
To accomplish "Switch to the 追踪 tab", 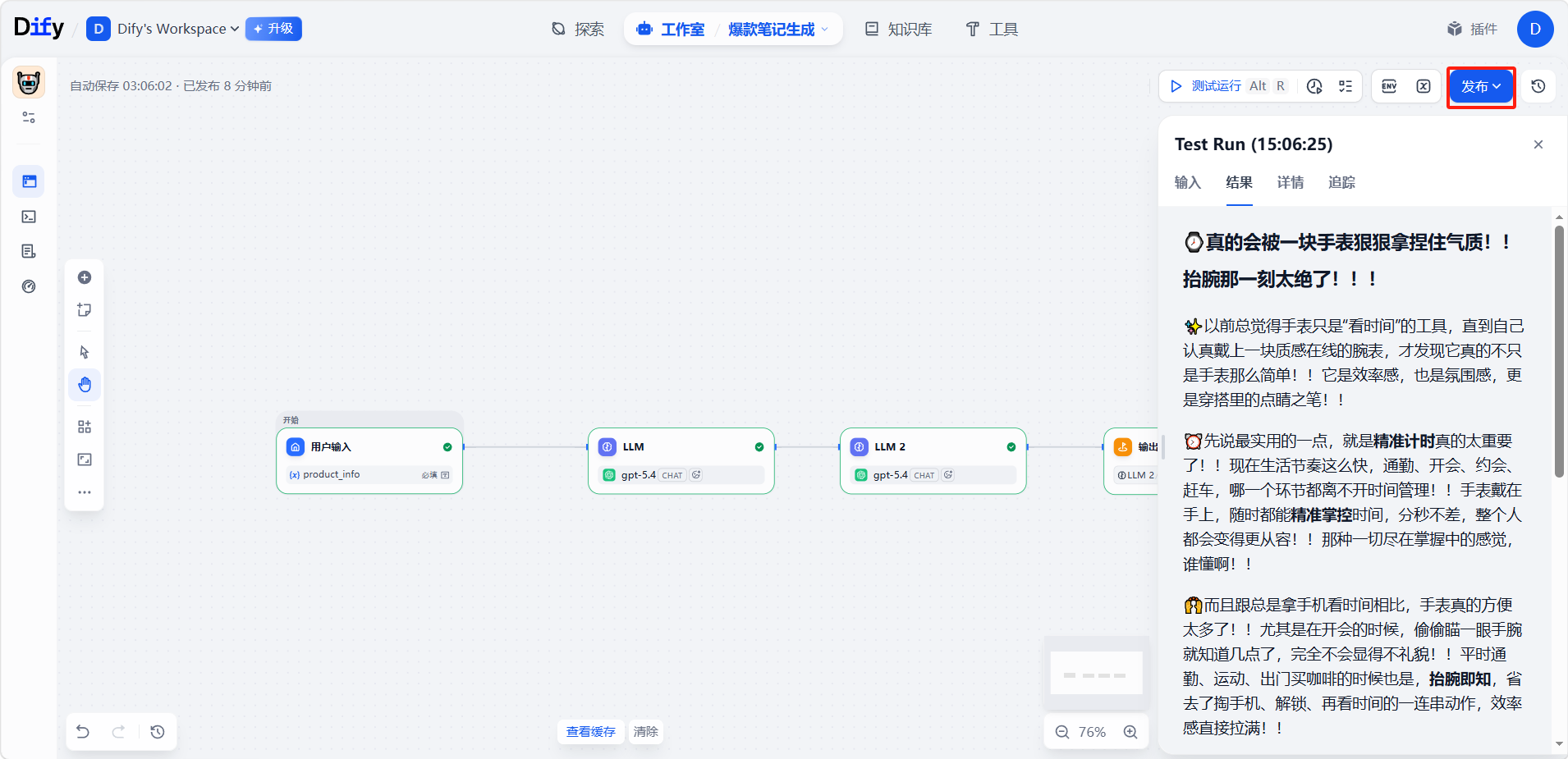I will tap(1341, 182).
